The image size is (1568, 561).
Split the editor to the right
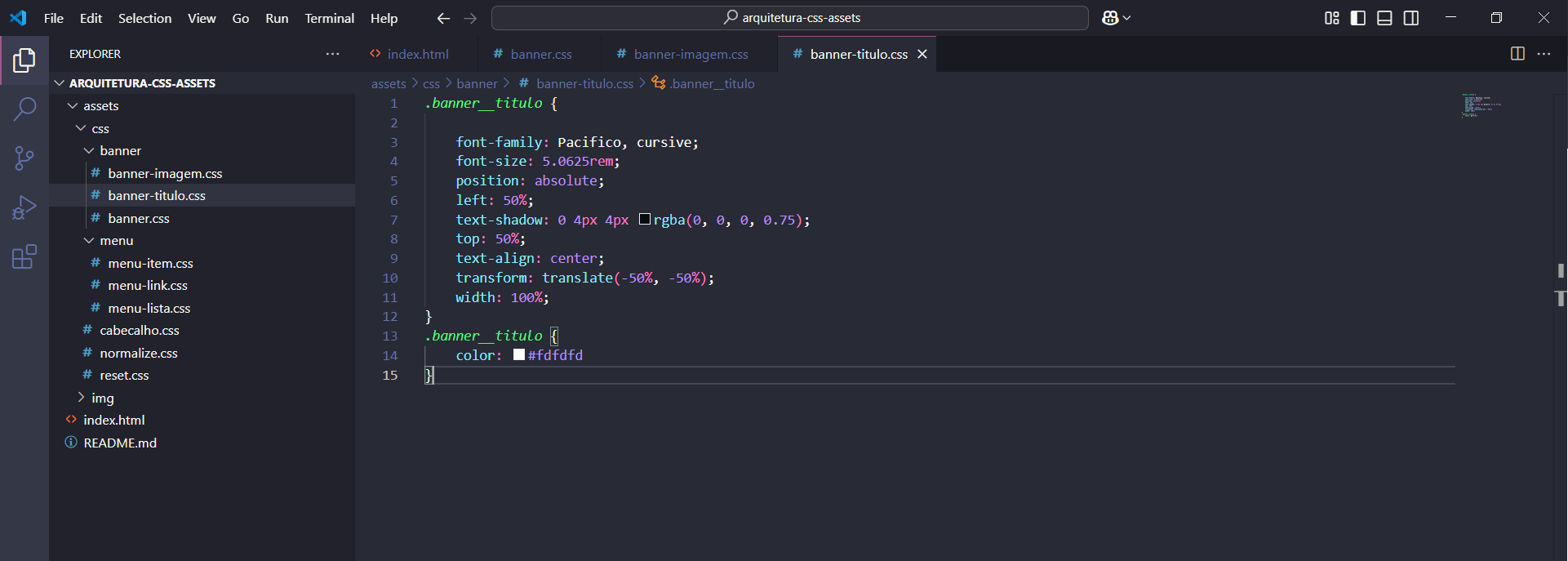coord(1517,54)
